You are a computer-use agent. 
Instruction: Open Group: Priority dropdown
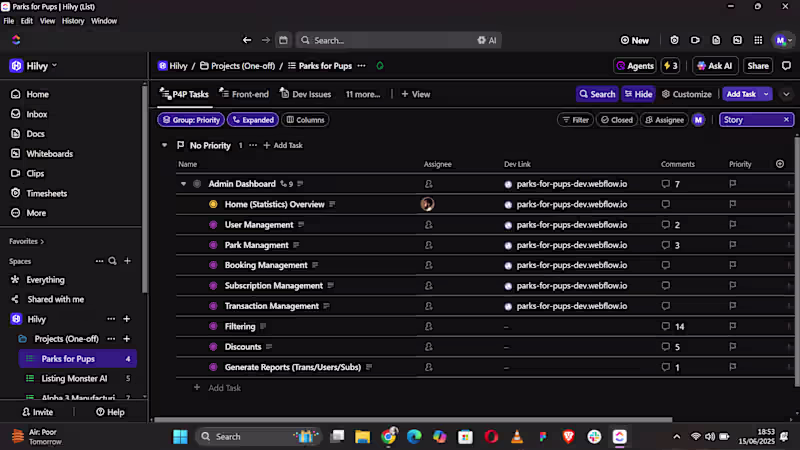191,120
